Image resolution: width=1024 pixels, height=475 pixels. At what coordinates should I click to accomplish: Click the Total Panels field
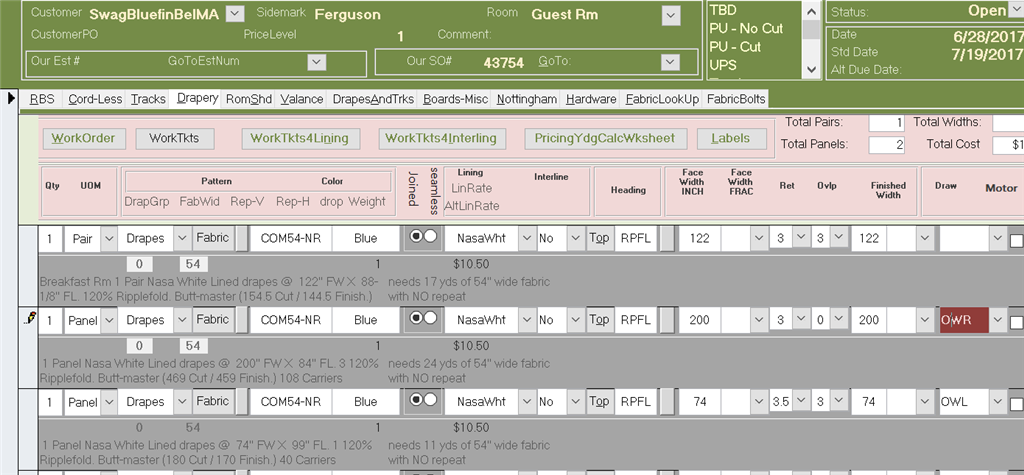886,144
